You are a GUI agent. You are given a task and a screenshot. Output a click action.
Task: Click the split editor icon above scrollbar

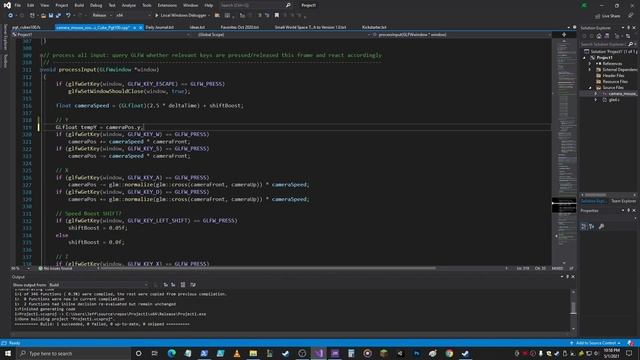click(564, 35)
